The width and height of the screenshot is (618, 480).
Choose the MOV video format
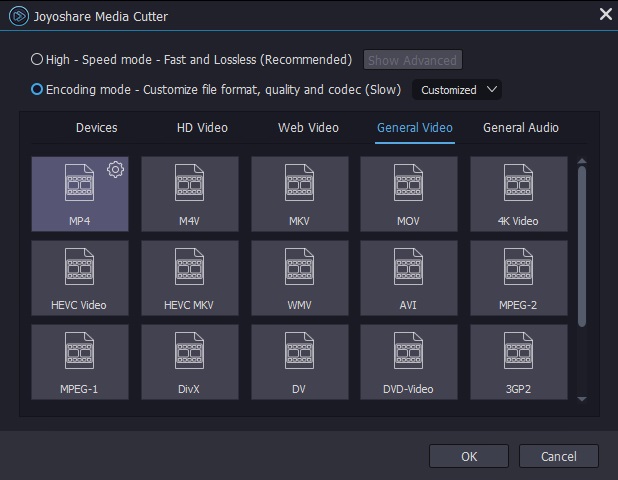click(x=408, y=193)
